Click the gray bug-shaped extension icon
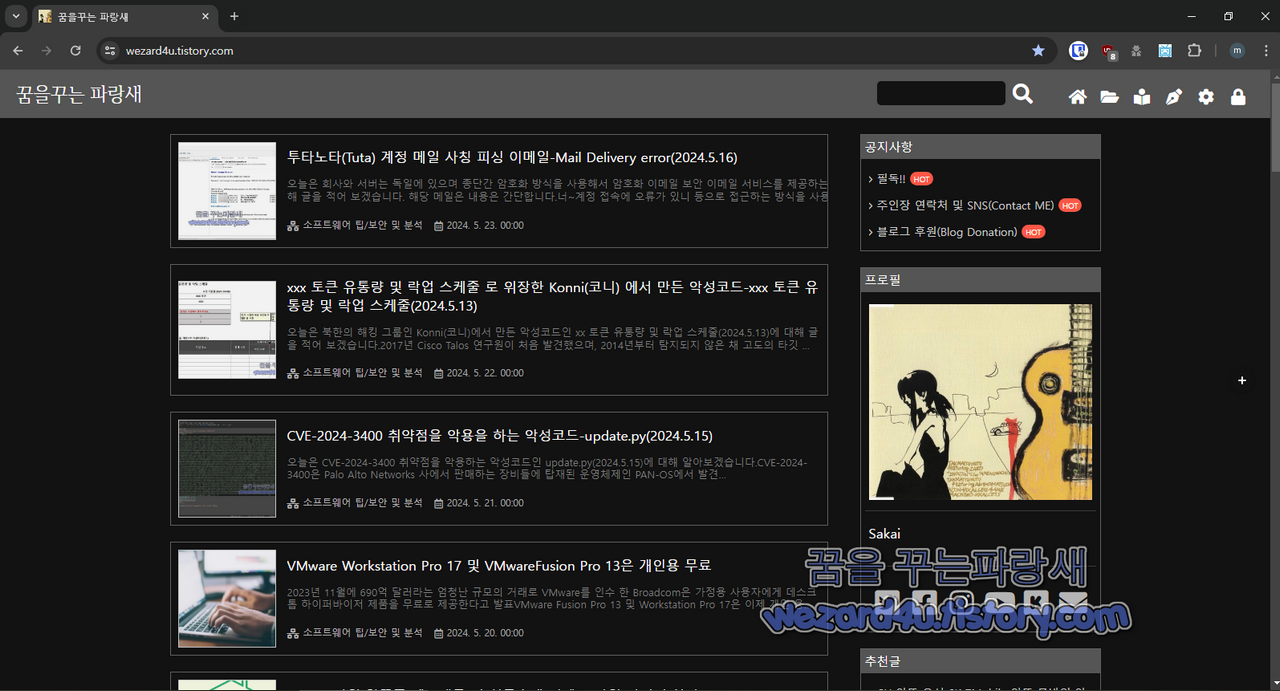This screenshot has height=691, width=1280. [x=1136, y=51]
